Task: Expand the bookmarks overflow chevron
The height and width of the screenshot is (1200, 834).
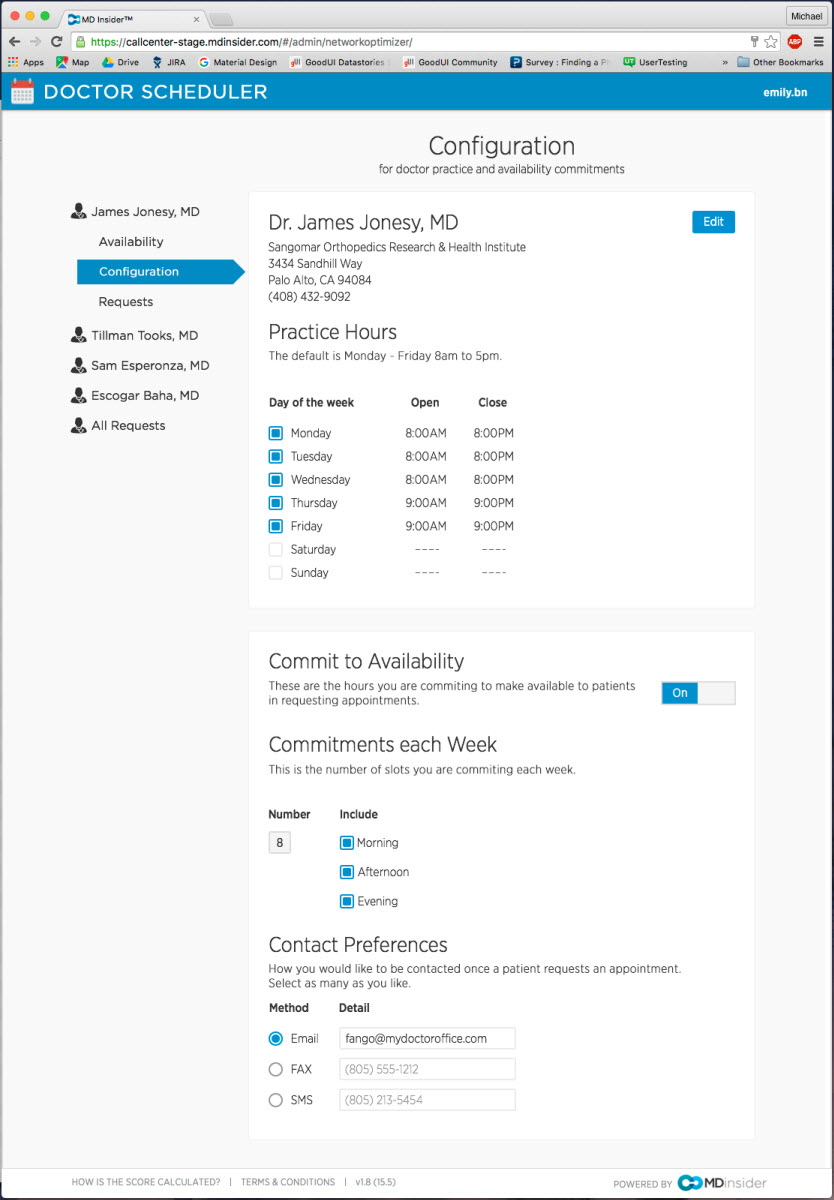Action: pyautogui.click(x=725, y=62)
